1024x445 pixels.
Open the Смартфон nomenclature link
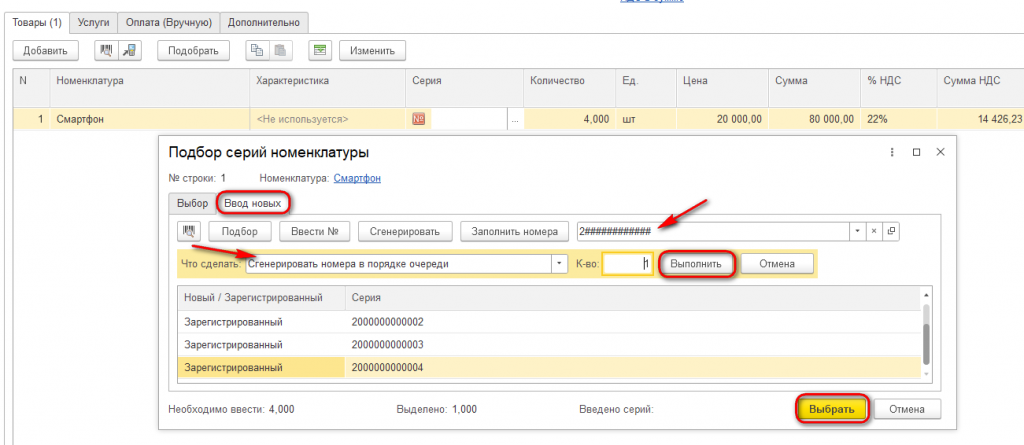coord(357,178)
